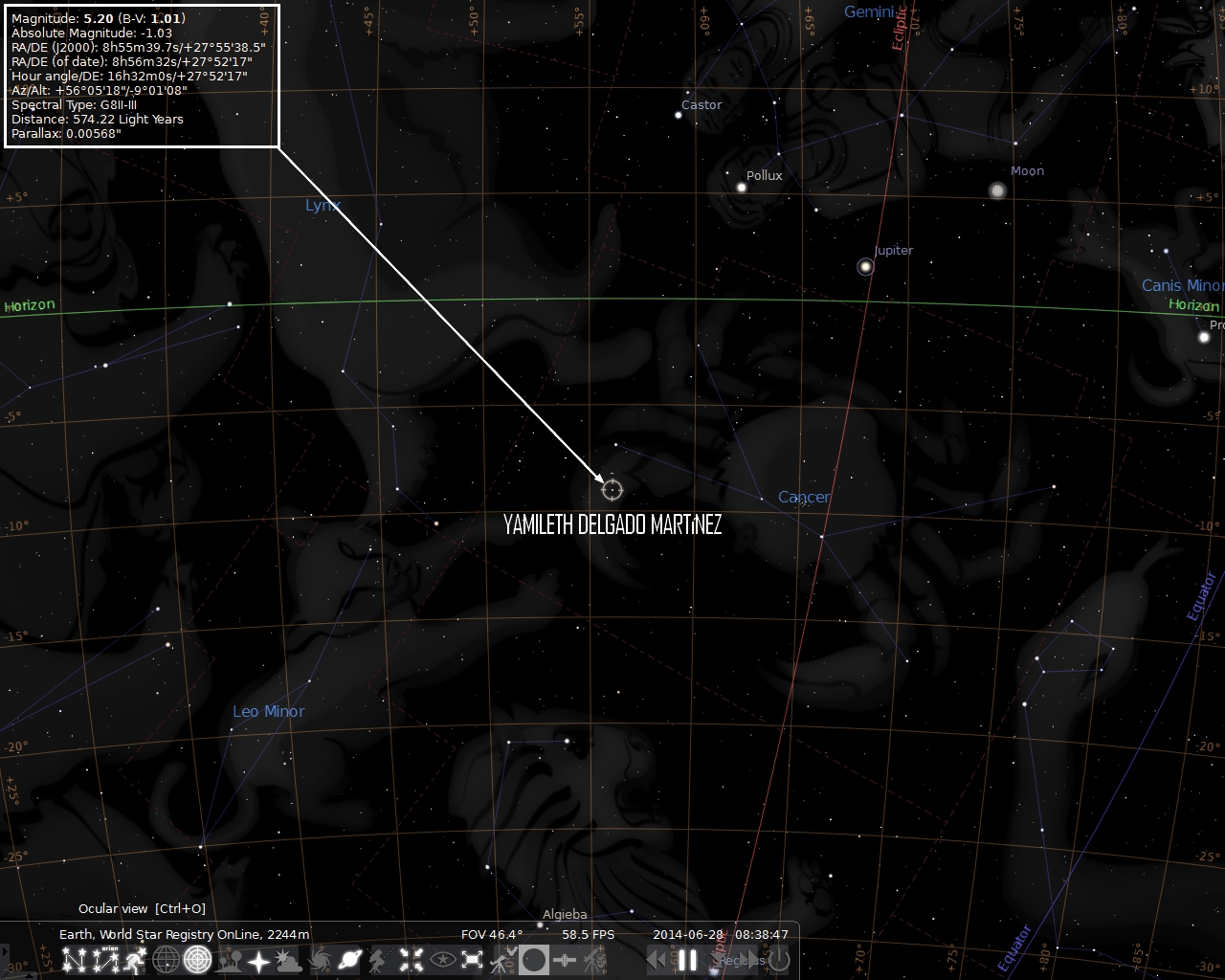
Task: Click the quit power icon
Action: (x=779, y=959)
